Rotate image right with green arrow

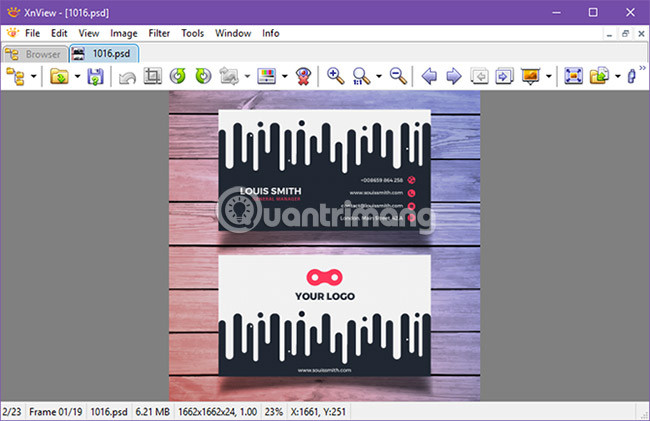(203, 76)
